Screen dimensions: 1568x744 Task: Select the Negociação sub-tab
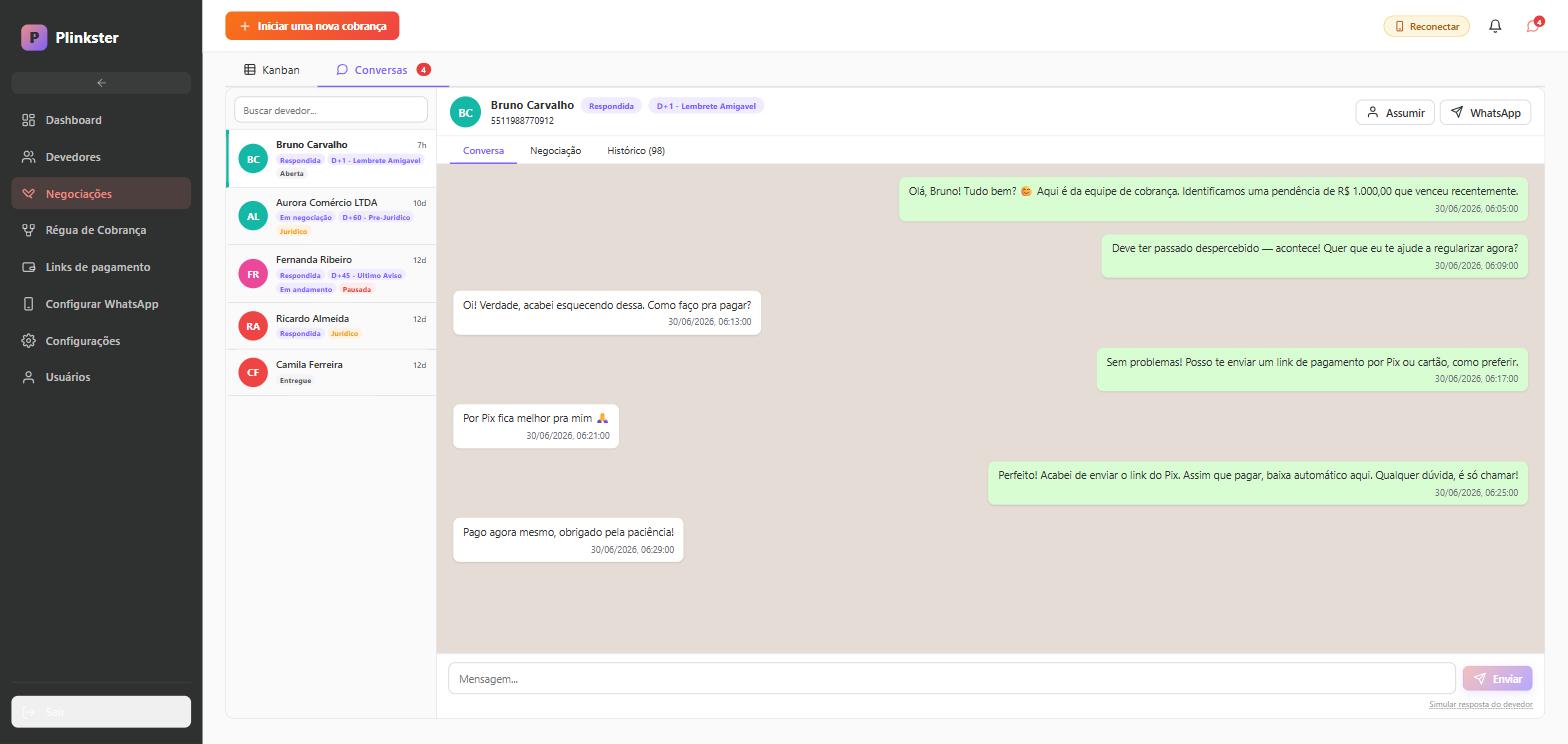[555, 150]
